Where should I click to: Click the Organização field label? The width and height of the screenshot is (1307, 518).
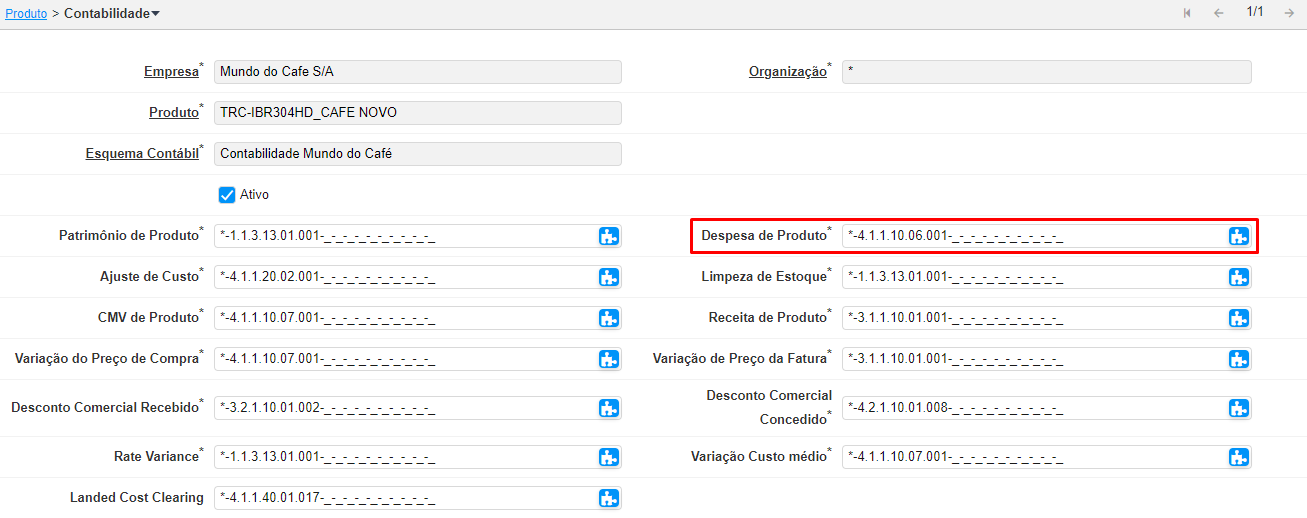[787, 72]
